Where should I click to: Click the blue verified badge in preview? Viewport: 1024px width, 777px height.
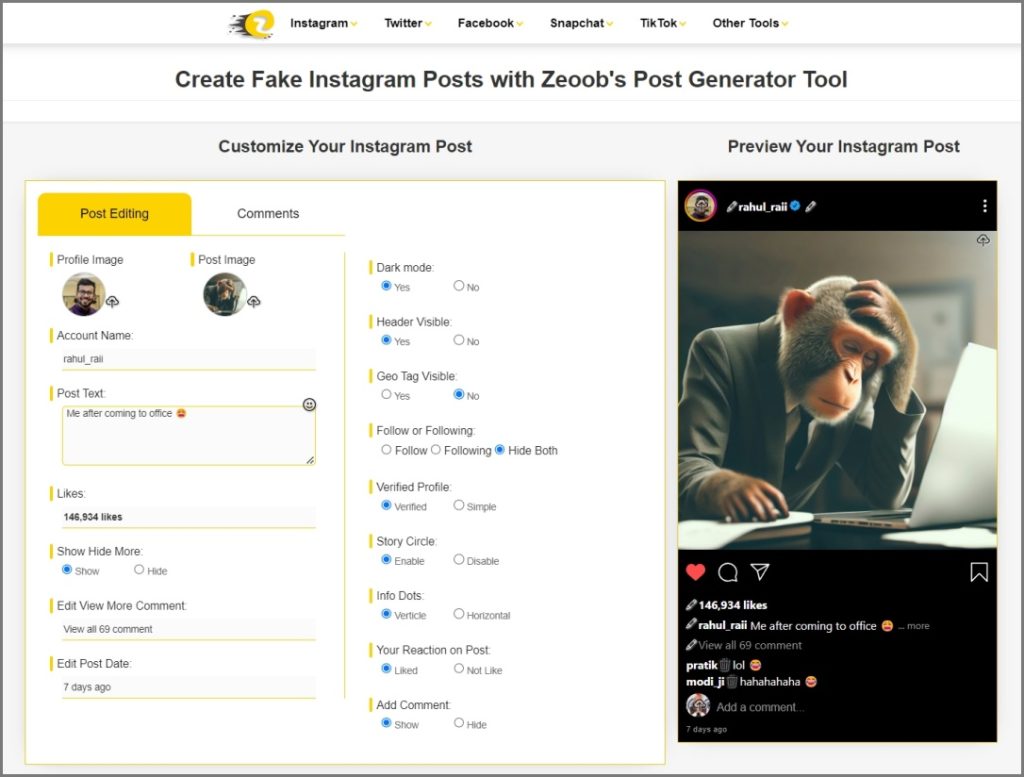(795, 206)
